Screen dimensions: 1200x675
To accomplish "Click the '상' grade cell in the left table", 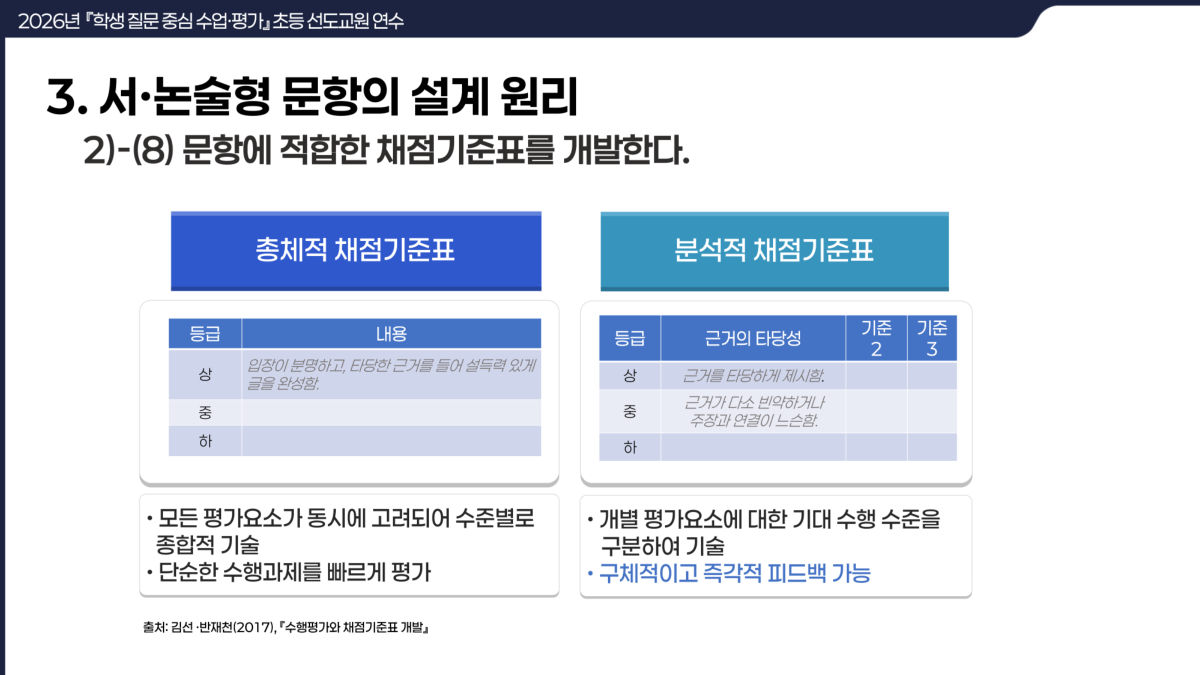I will point(205,374).
